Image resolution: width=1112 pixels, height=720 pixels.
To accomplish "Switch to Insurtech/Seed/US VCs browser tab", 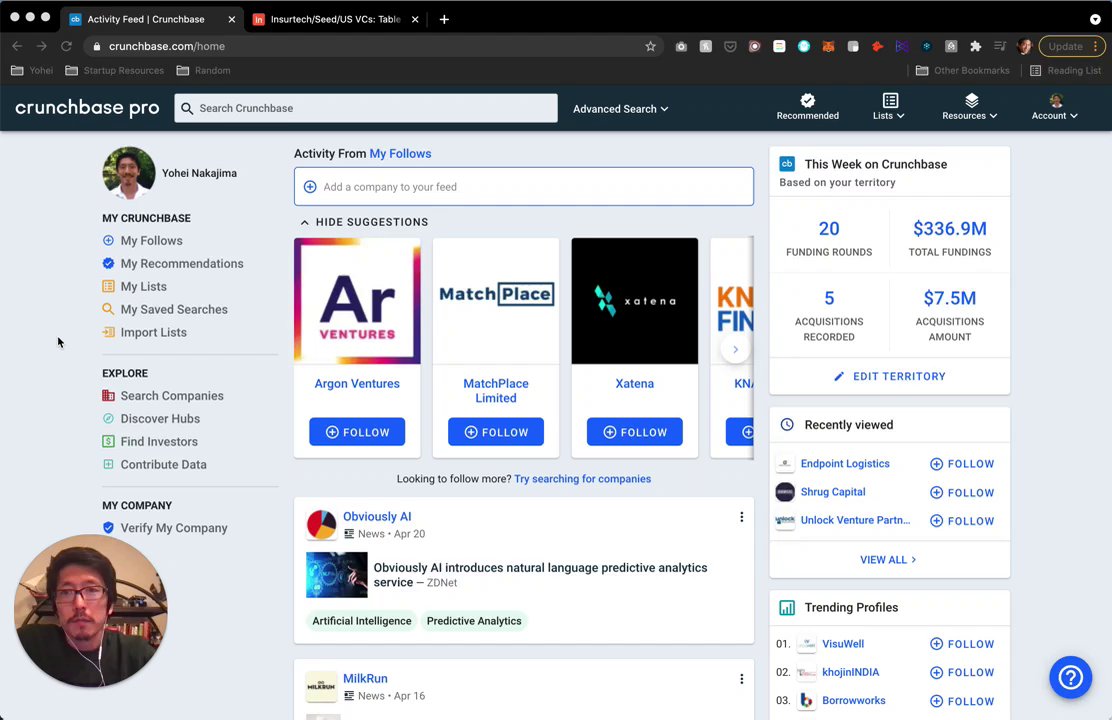I will pos(335,19).
